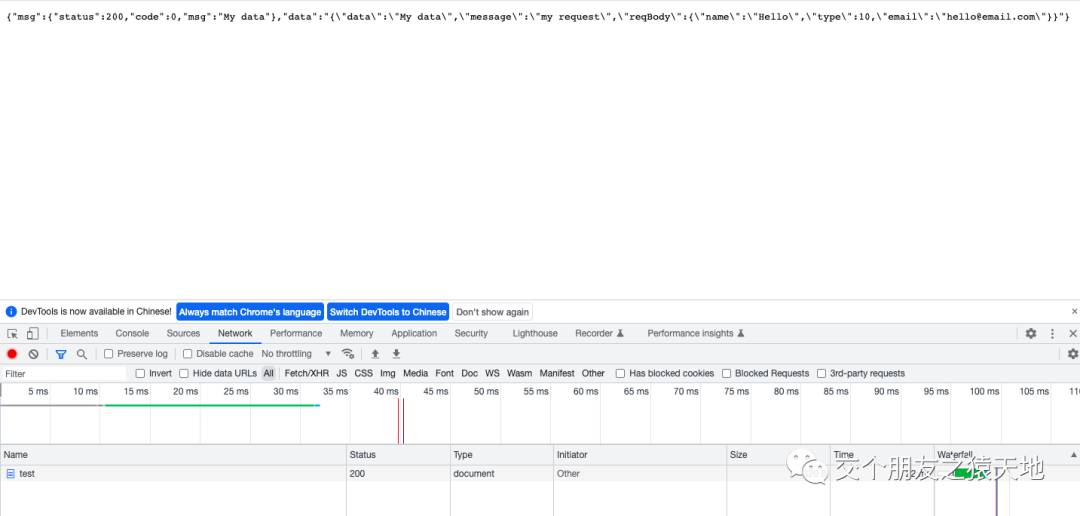This screenshot has width=1080, height=516.
Task: Sort requests by Name column header
Action: pos(173,455)
